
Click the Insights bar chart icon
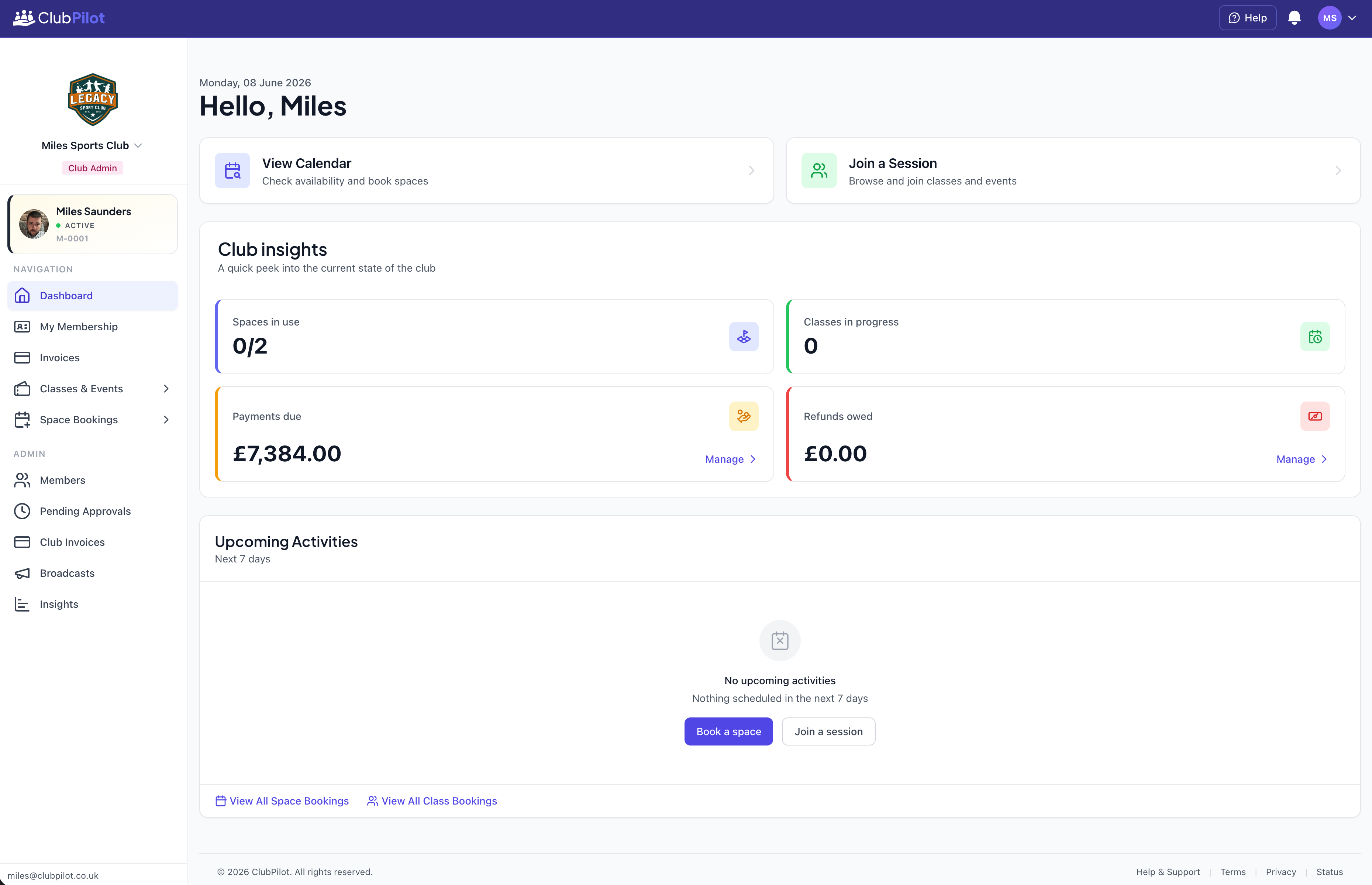(22, 604)
